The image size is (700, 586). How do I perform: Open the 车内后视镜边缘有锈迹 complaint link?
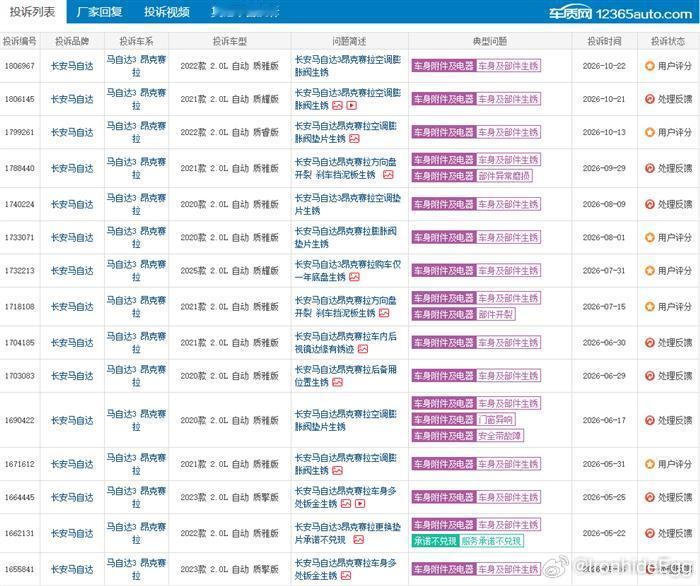pos(345,343)
